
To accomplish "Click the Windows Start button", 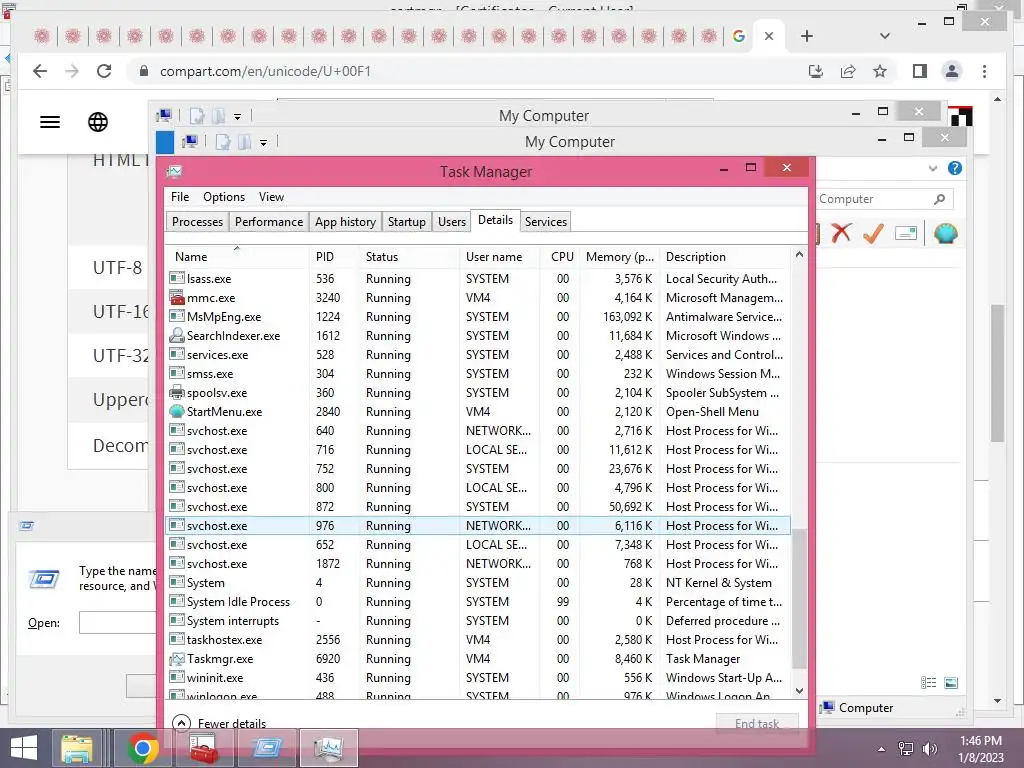I will tap(24, 748).
